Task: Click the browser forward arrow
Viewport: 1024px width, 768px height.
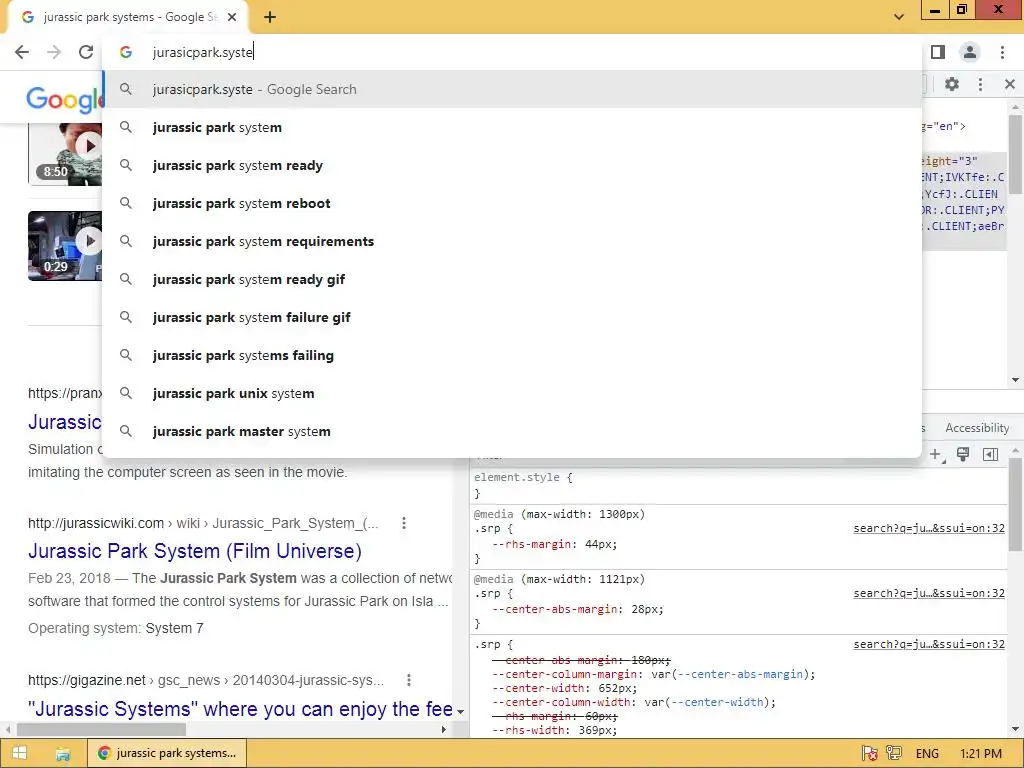Action: [x=54, y=52]
